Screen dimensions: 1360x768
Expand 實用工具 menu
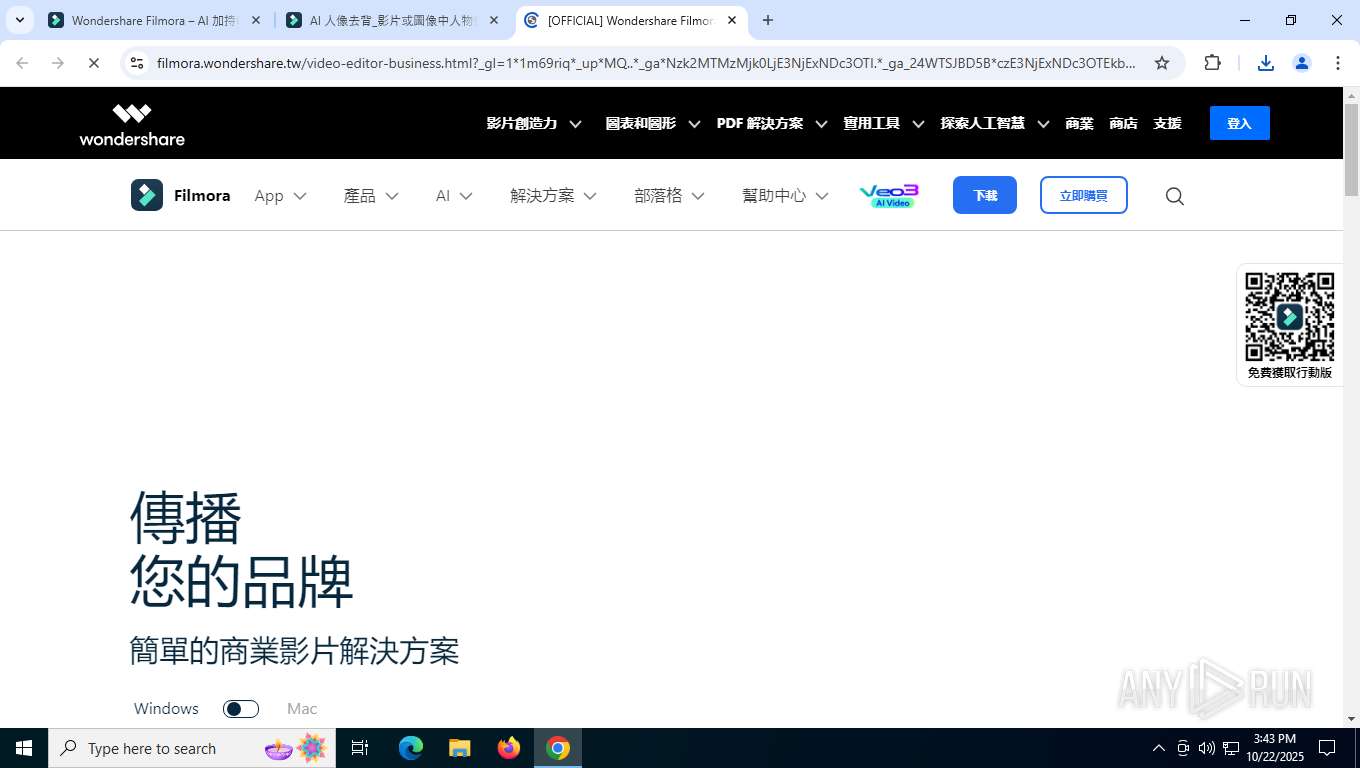[884, 124]
